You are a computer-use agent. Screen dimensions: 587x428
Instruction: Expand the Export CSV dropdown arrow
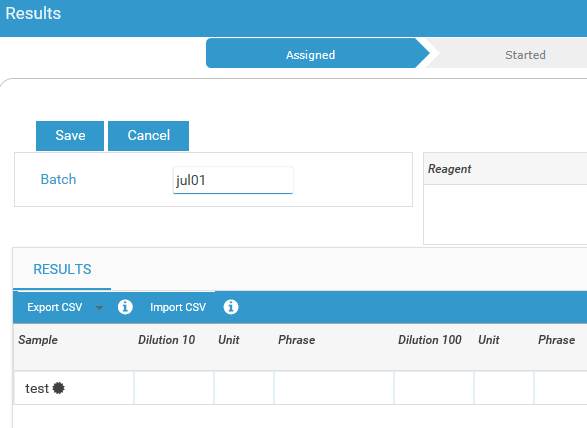coord(99,308)
